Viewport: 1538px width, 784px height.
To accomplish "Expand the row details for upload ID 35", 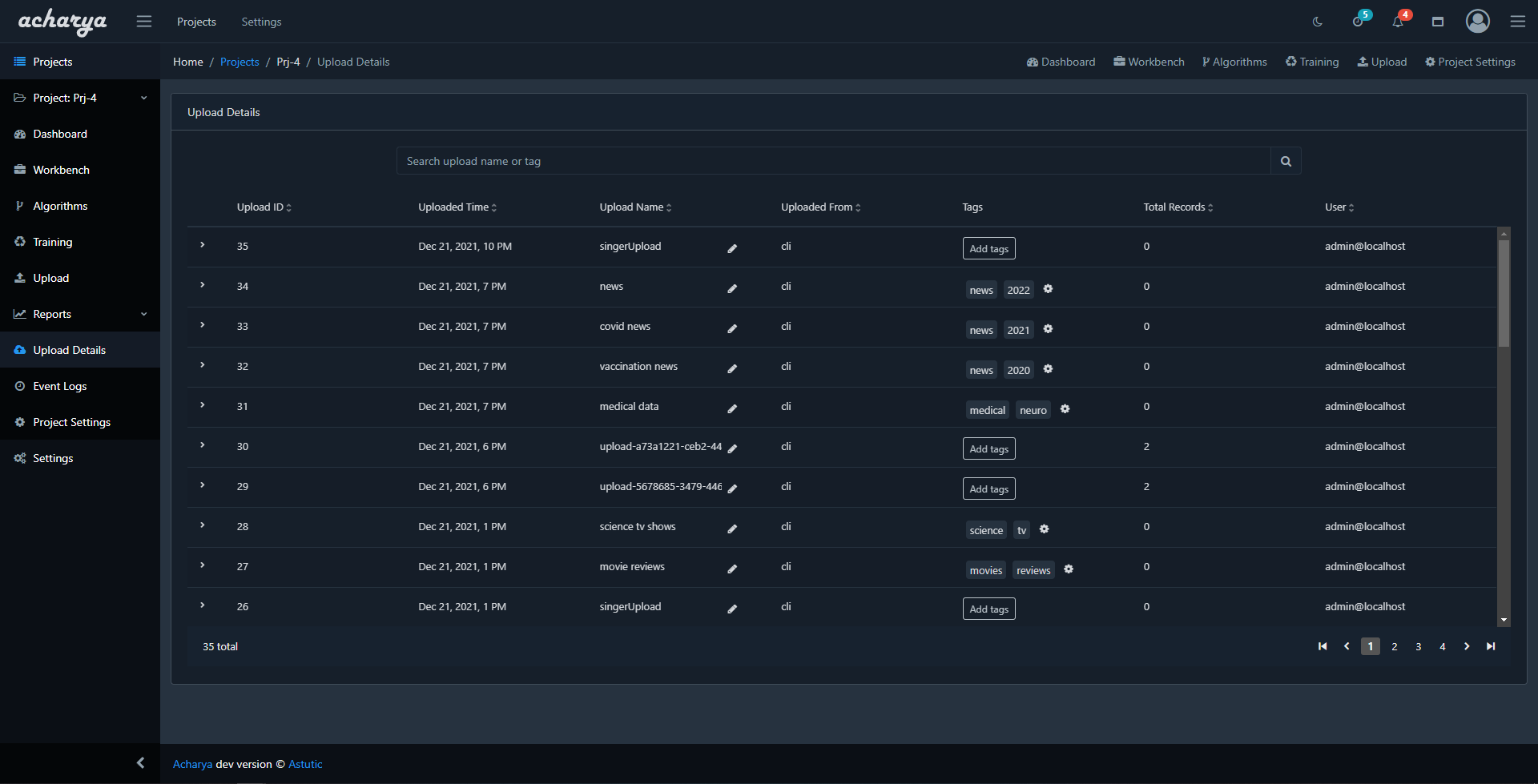I will click(x=202, y=246).
